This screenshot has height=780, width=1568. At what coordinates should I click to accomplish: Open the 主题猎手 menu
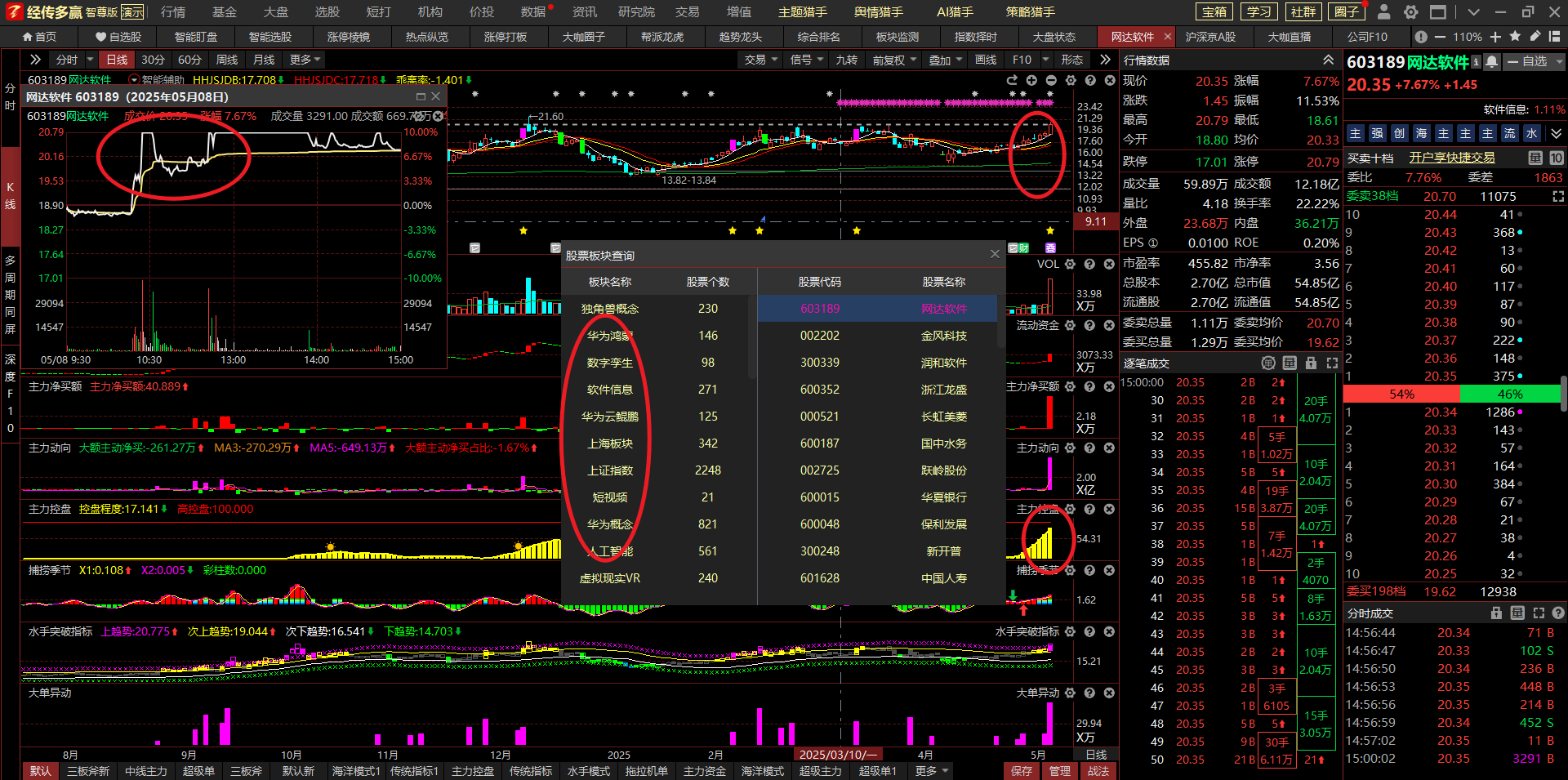coord(802,12)
